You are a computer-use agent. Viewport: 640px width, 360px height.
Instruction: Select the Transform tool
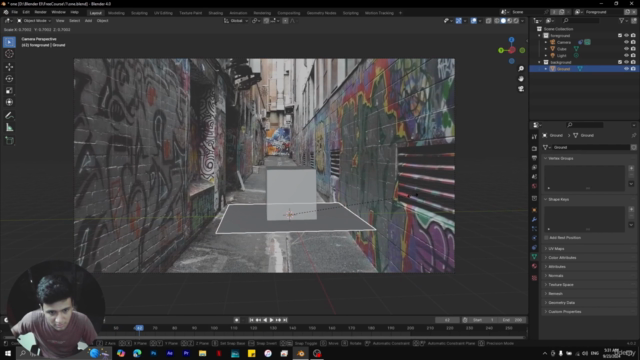pos(9,102)
